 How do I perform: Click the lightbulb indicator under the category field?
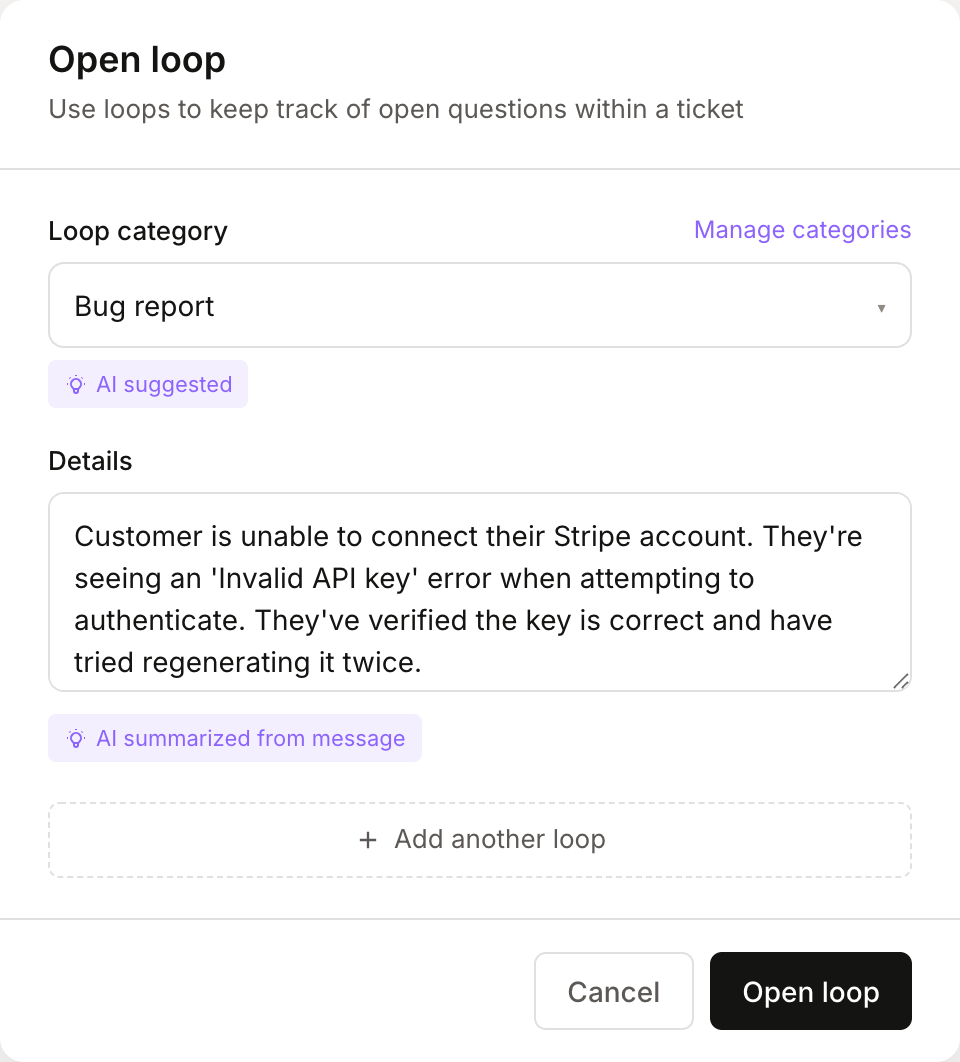tap(76, 384)
